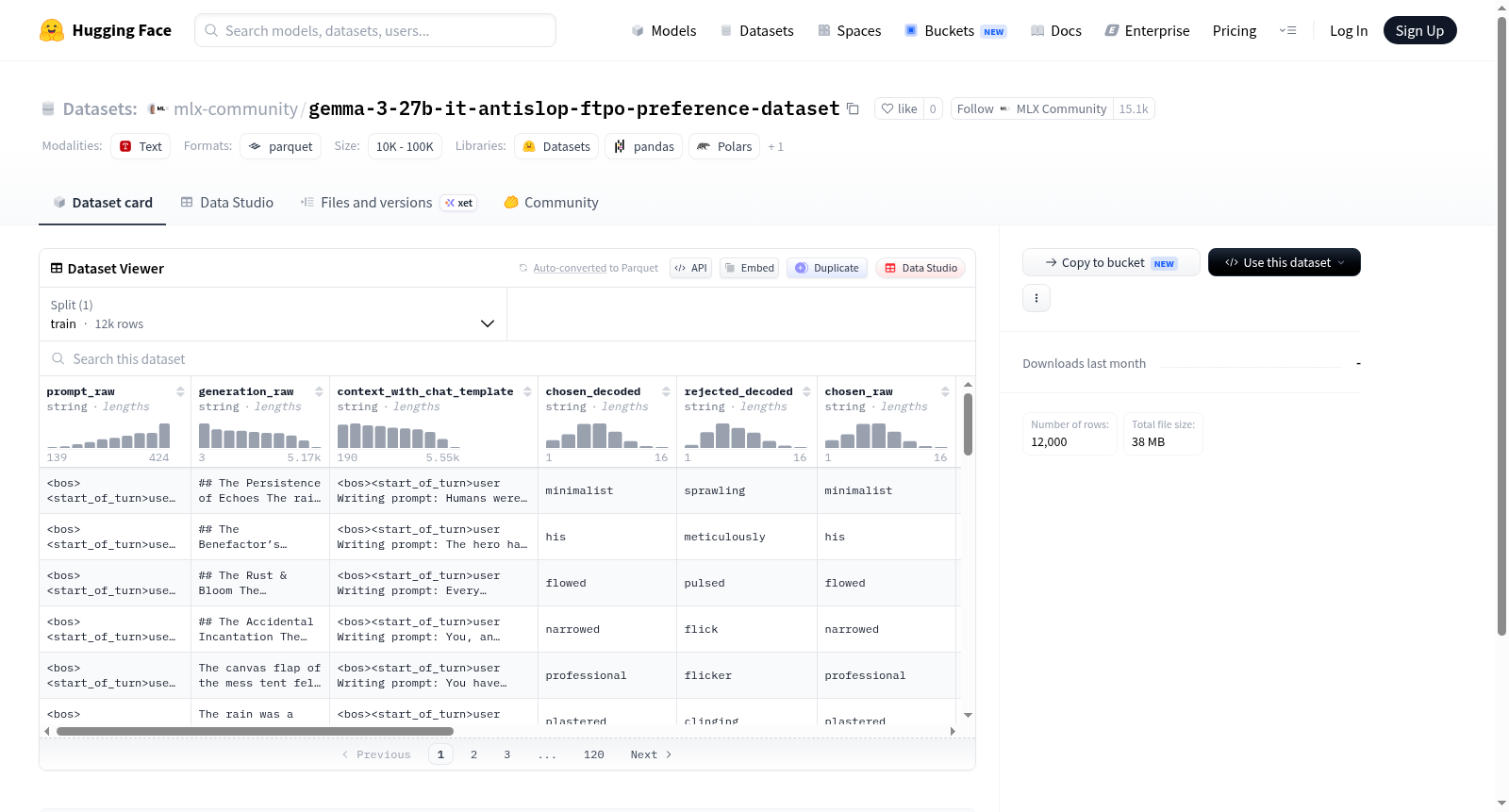This screenshot has height=812, width=1509.
Task: Click Copy to bucket button
Action: [1111, 262]
